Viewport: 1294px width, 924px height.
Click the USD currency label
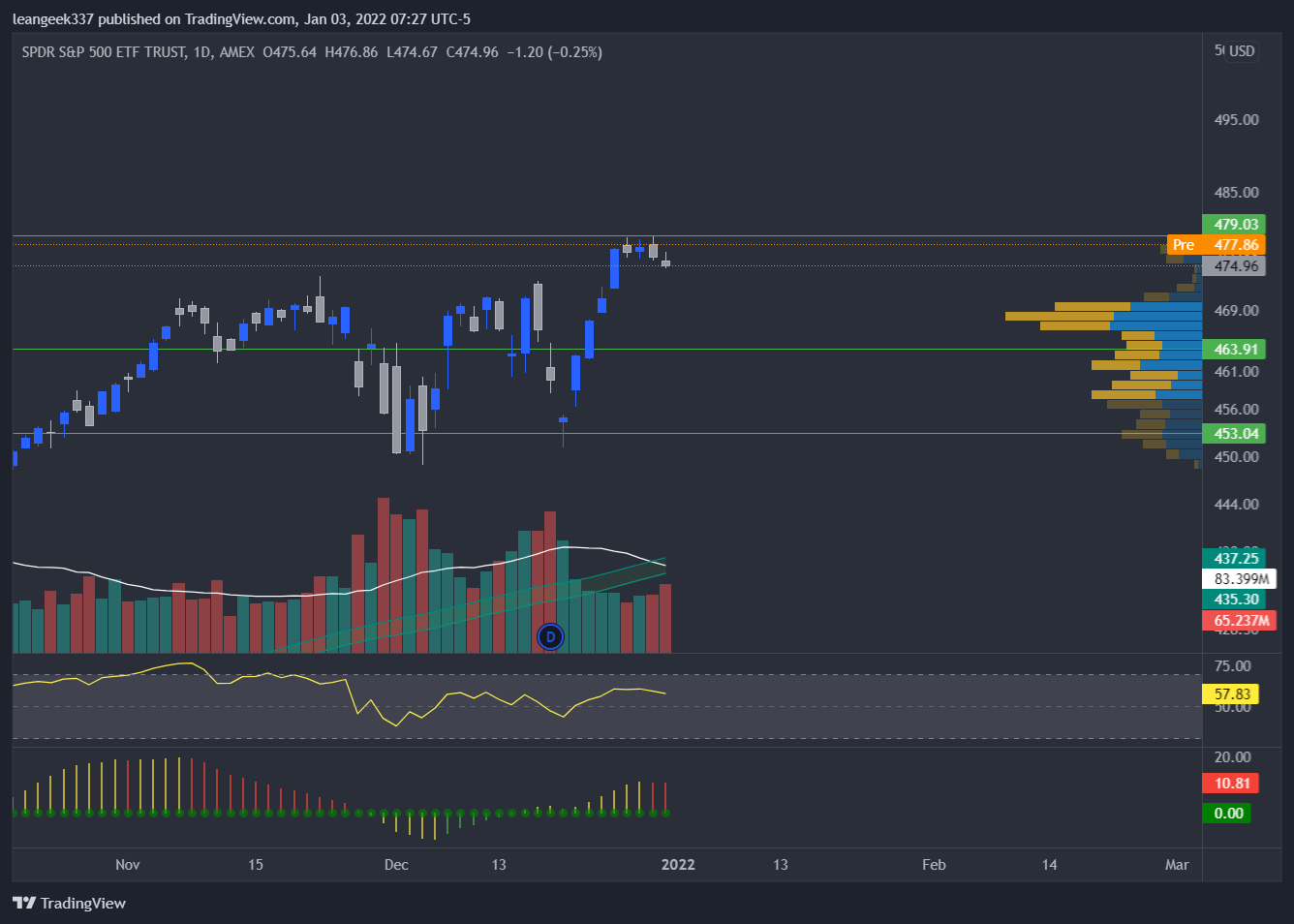coord(1242,50)
